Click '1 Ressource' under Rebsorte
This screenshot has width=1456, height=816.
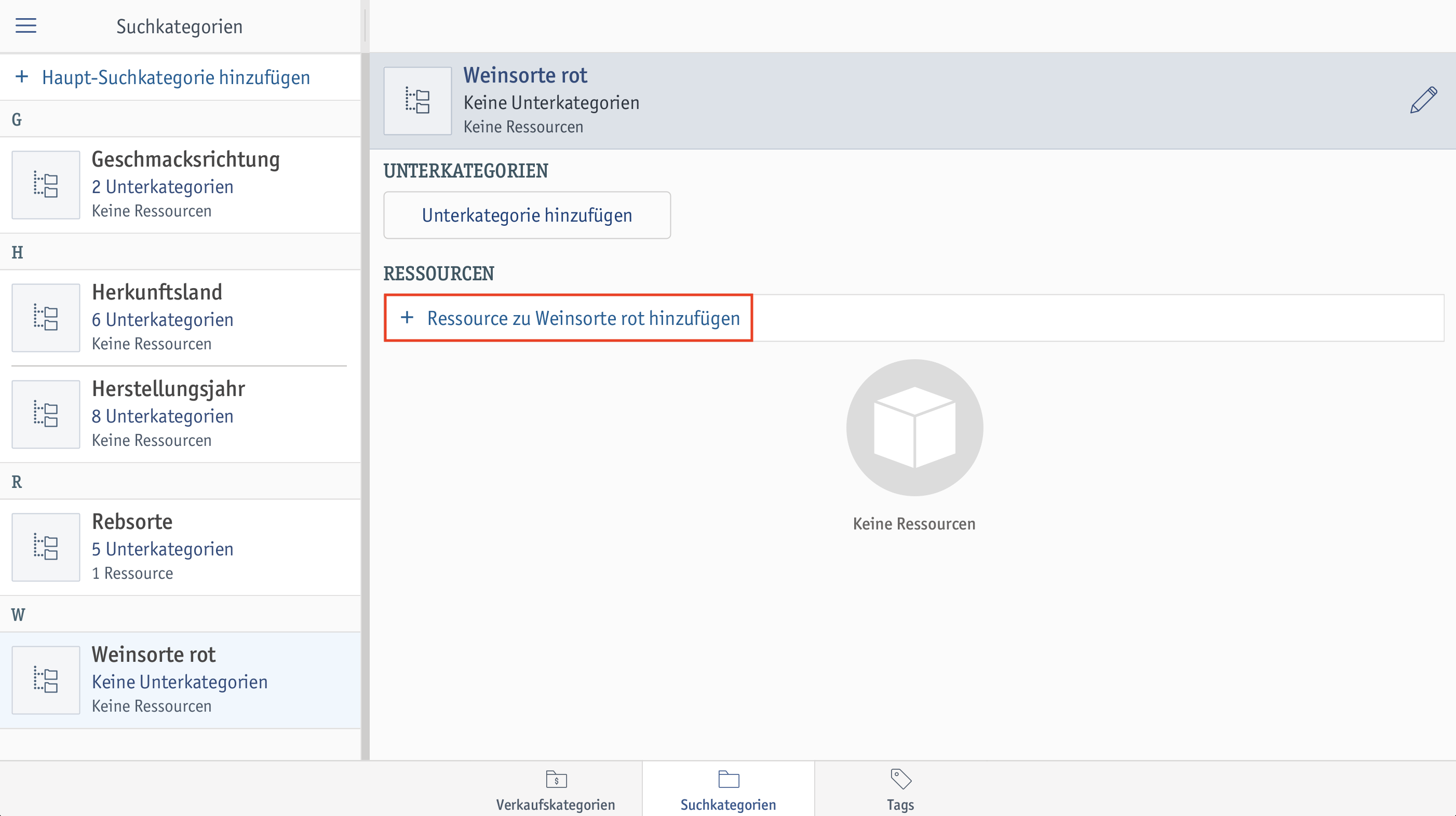(132, 574)
